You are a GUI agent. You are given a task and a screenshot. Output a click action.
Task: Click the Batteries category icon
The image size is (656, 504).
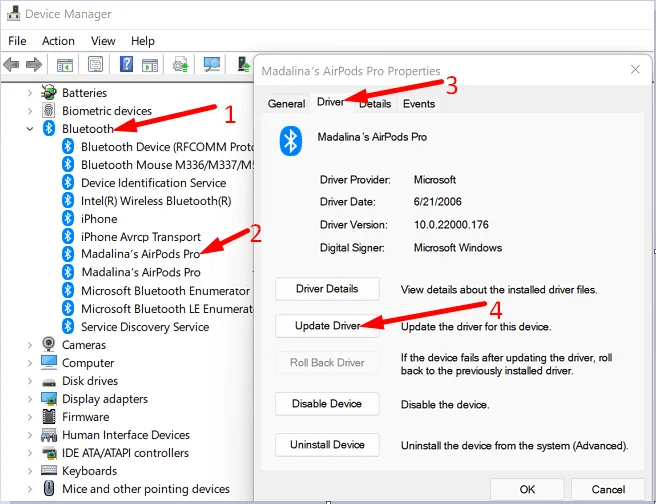coord(49,92)
